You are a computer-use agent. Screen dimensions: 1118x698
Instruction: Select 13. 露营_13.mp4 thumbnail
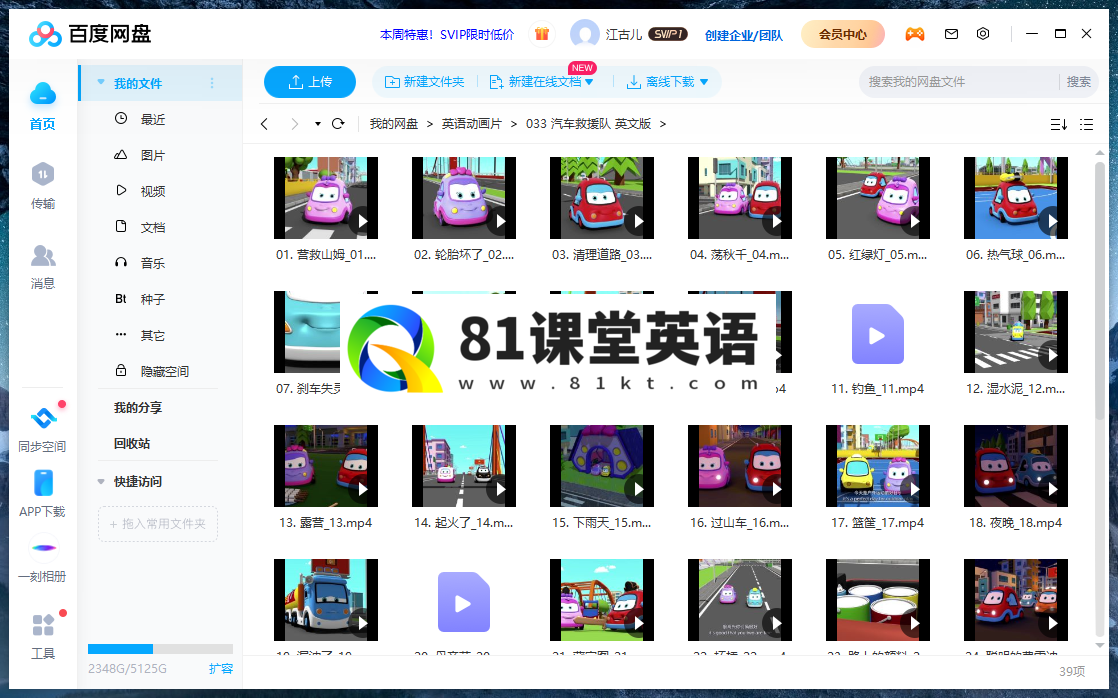[326, 466]
